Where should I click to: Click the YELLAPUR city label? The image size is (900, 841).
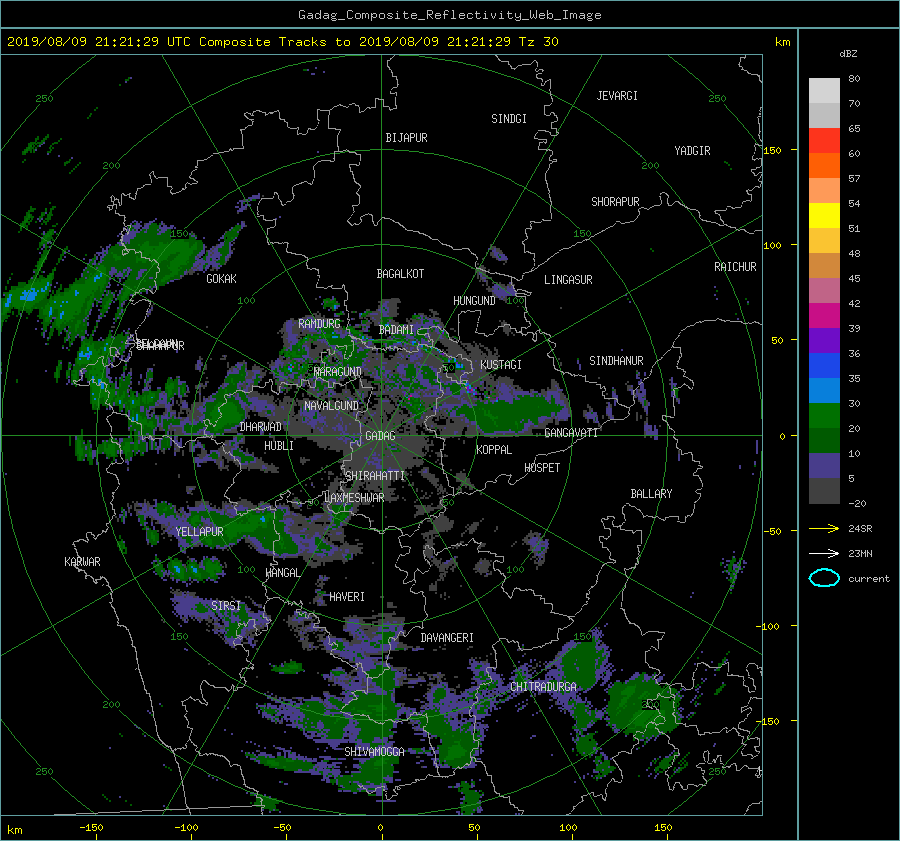[x=199, y=532]
